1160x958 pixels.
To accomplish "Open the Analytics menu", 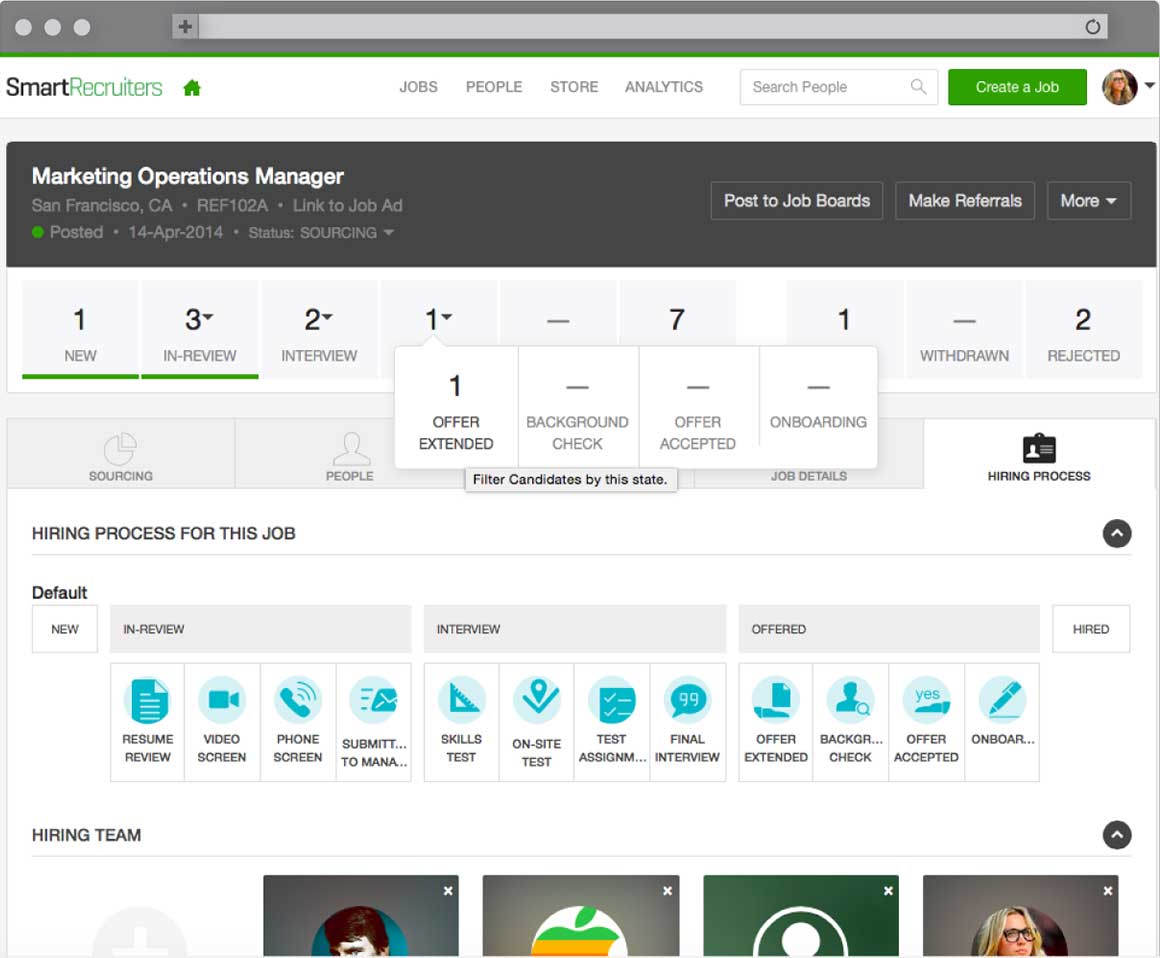I will (664, 87).
